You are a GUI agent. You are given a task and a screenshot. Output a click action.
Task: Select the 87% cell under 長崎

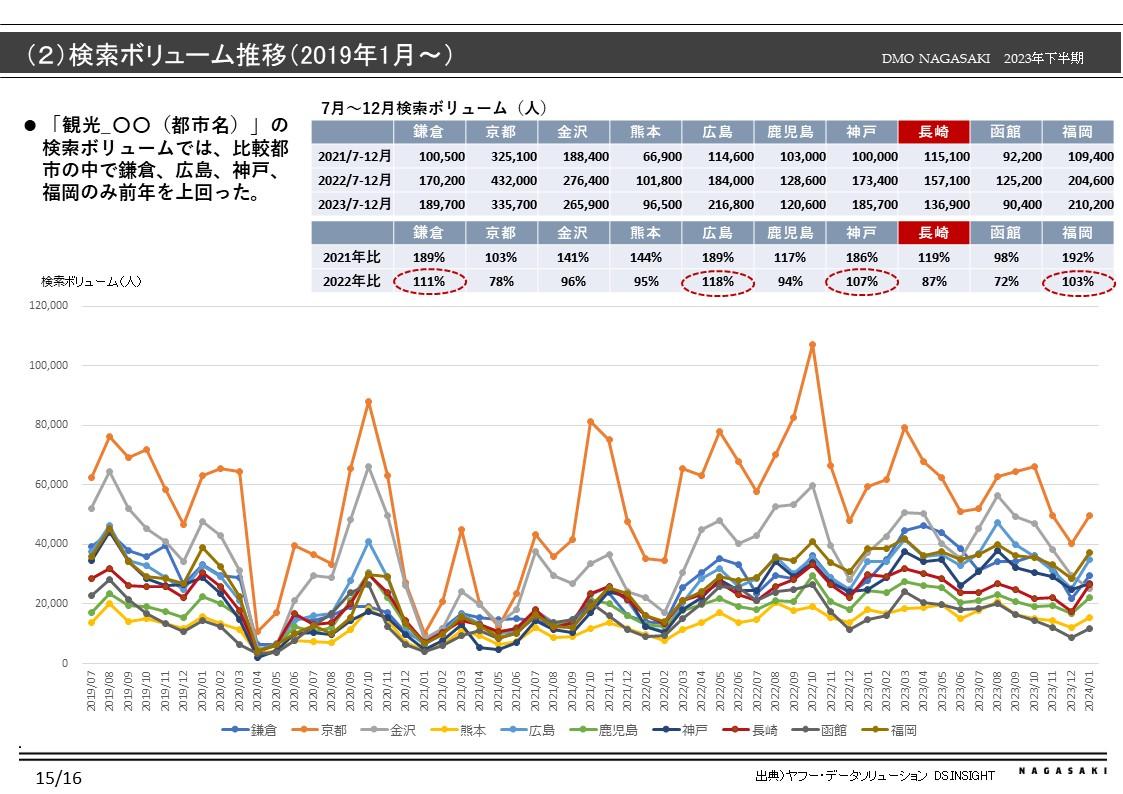point(934,281)
